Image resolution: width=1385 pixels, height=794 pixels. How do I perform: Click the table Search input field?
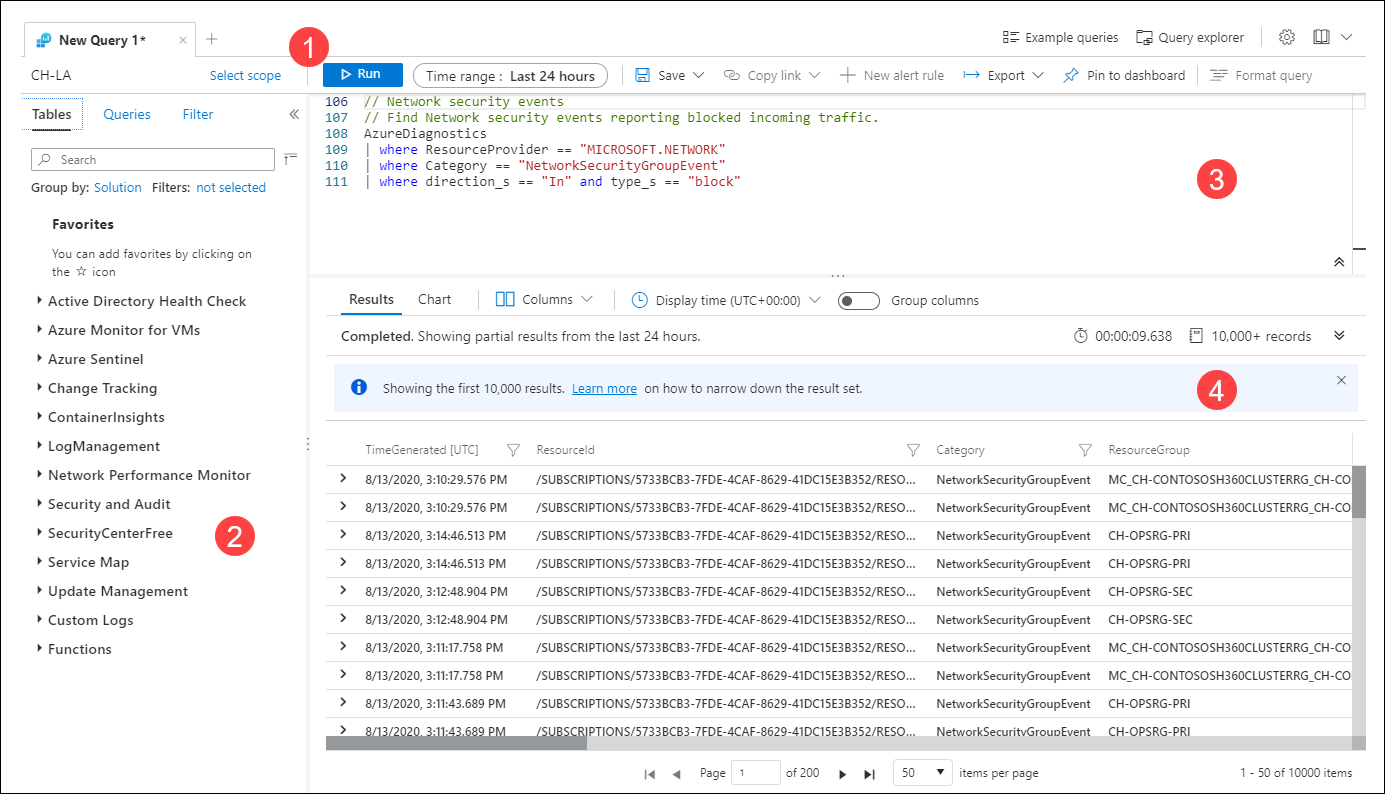153,159
